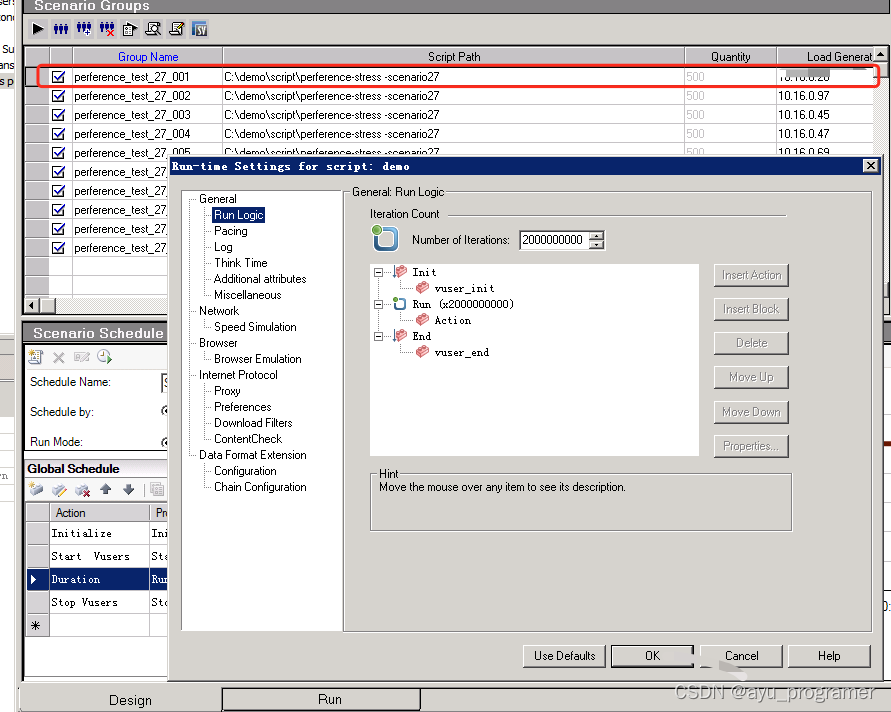Click the Init section icon in run logic tree
Viewport: 891px width, 712px height.
[x=400, y=272]
